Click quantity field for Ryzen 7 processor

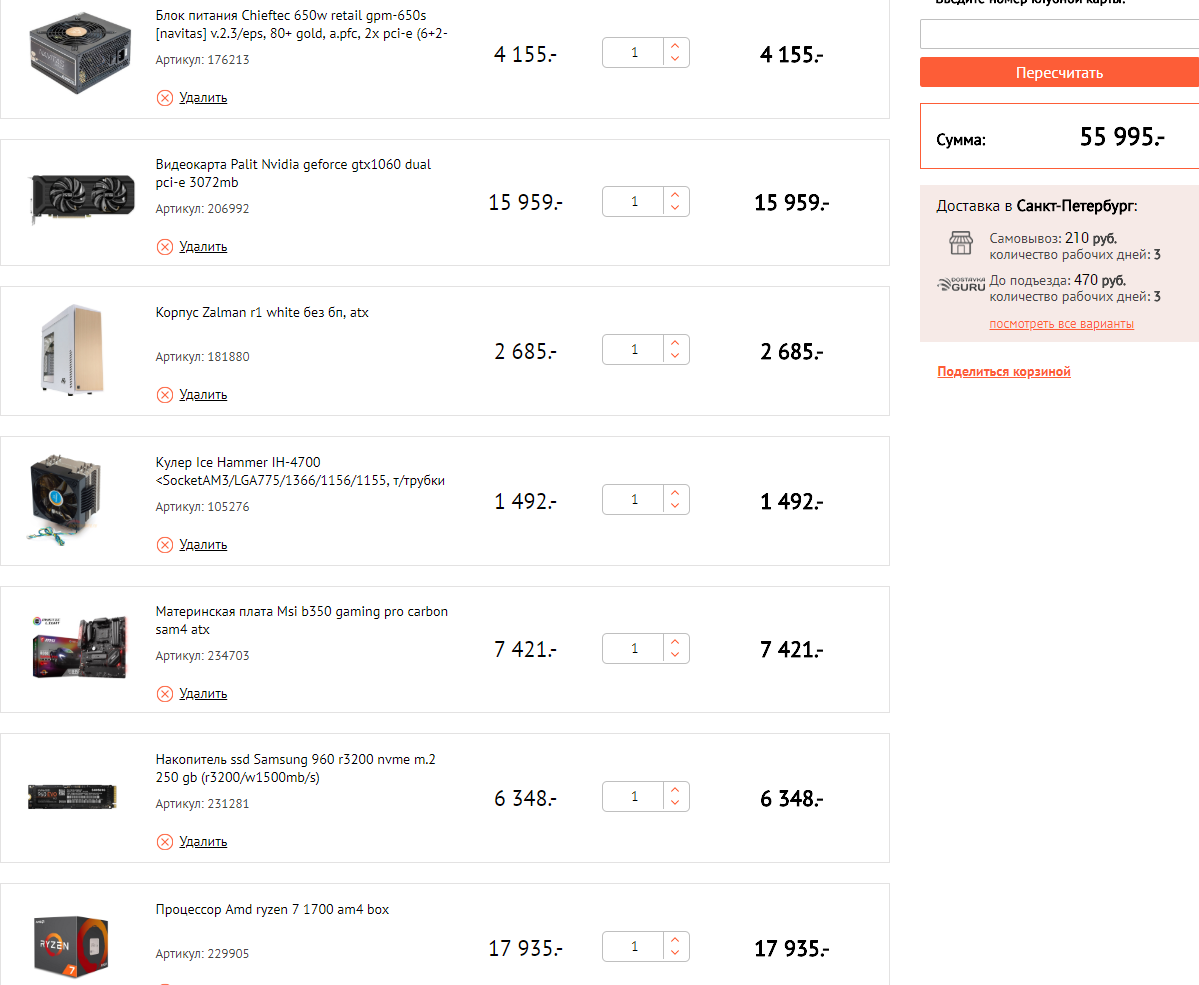pyautogui.click(x=634, y=947)
